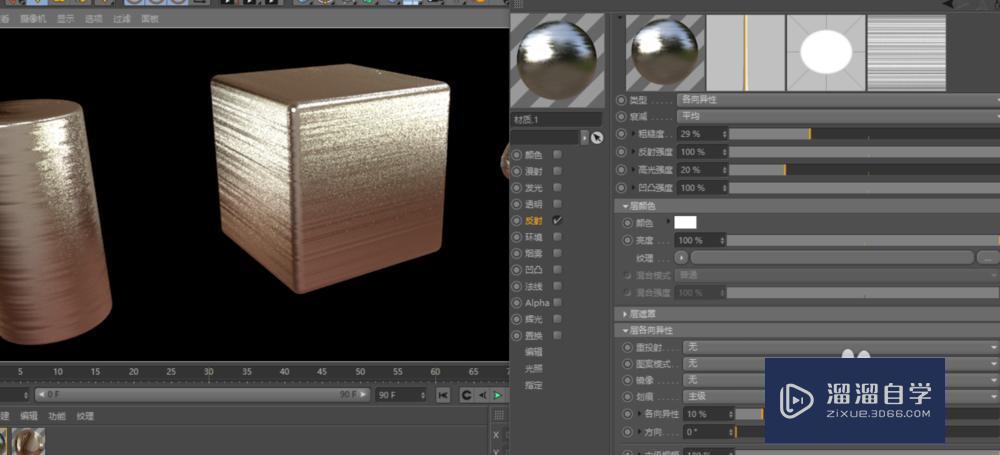Viewport: 1000px width, 455px height.
Task: Click the texture load circle button next to 纹理
Action: 682,258
